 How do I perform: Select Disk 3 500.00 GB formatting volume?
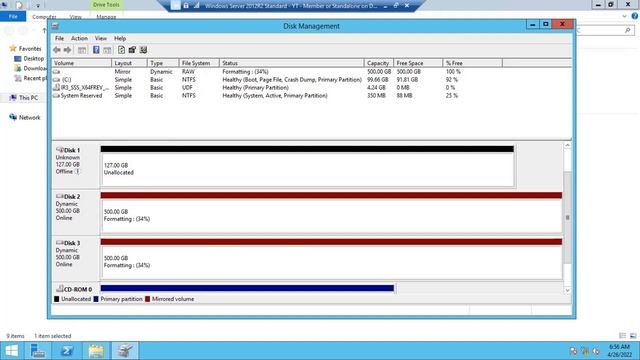(x=331, y=262)
